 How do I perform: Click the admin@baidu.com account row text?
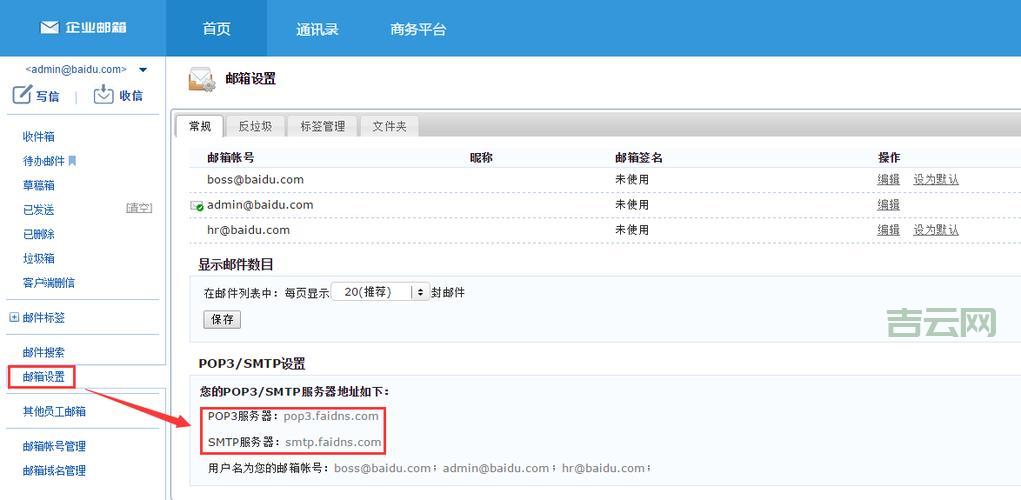(260, 204)
